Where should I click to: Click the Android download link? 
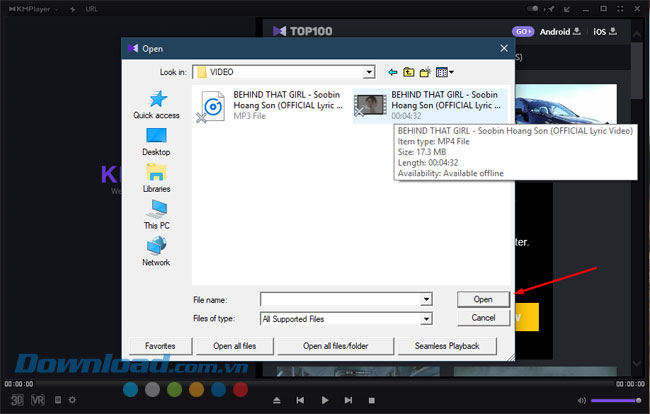pyautogui.click(x=560, y=31)
